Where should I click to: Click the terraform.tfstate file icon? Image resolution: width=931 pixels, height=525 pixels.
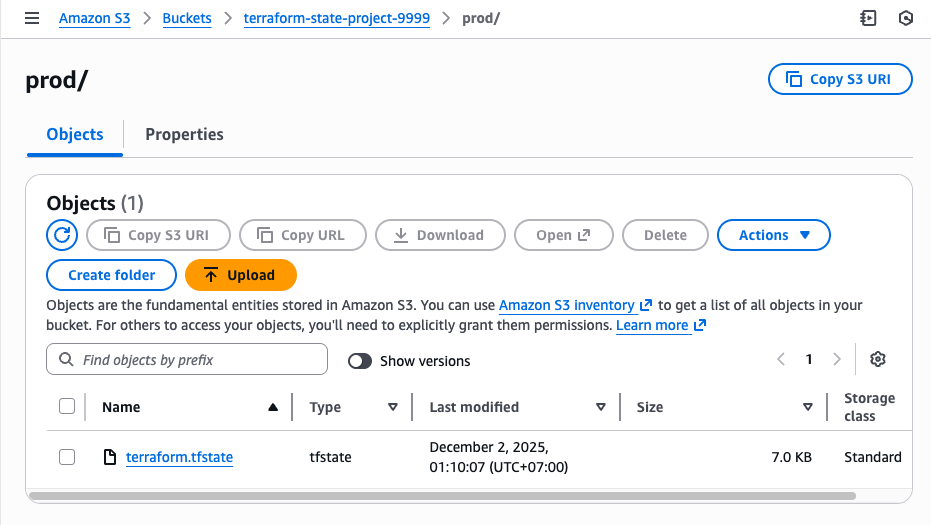pos(111,457)
